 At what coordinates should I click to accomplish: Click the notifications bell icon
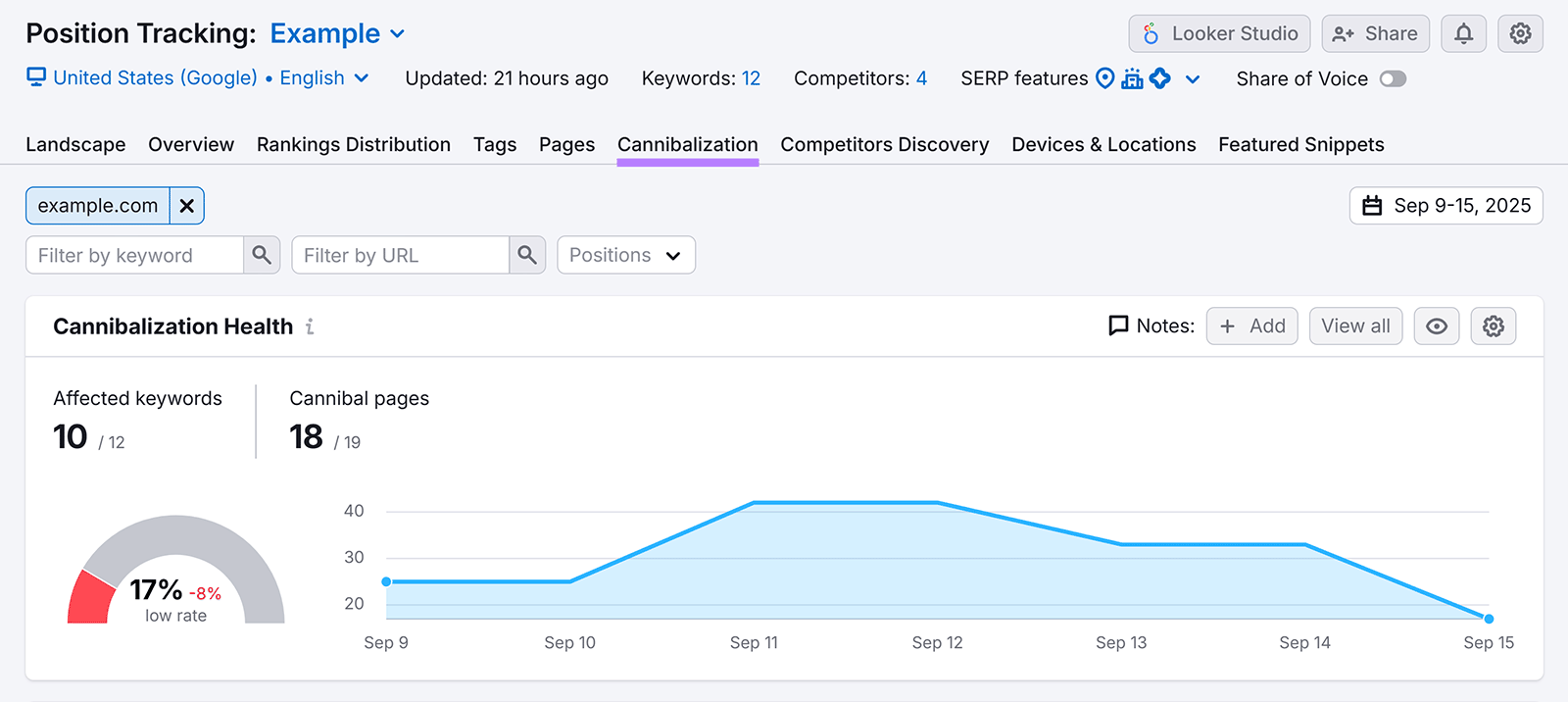1463,34
